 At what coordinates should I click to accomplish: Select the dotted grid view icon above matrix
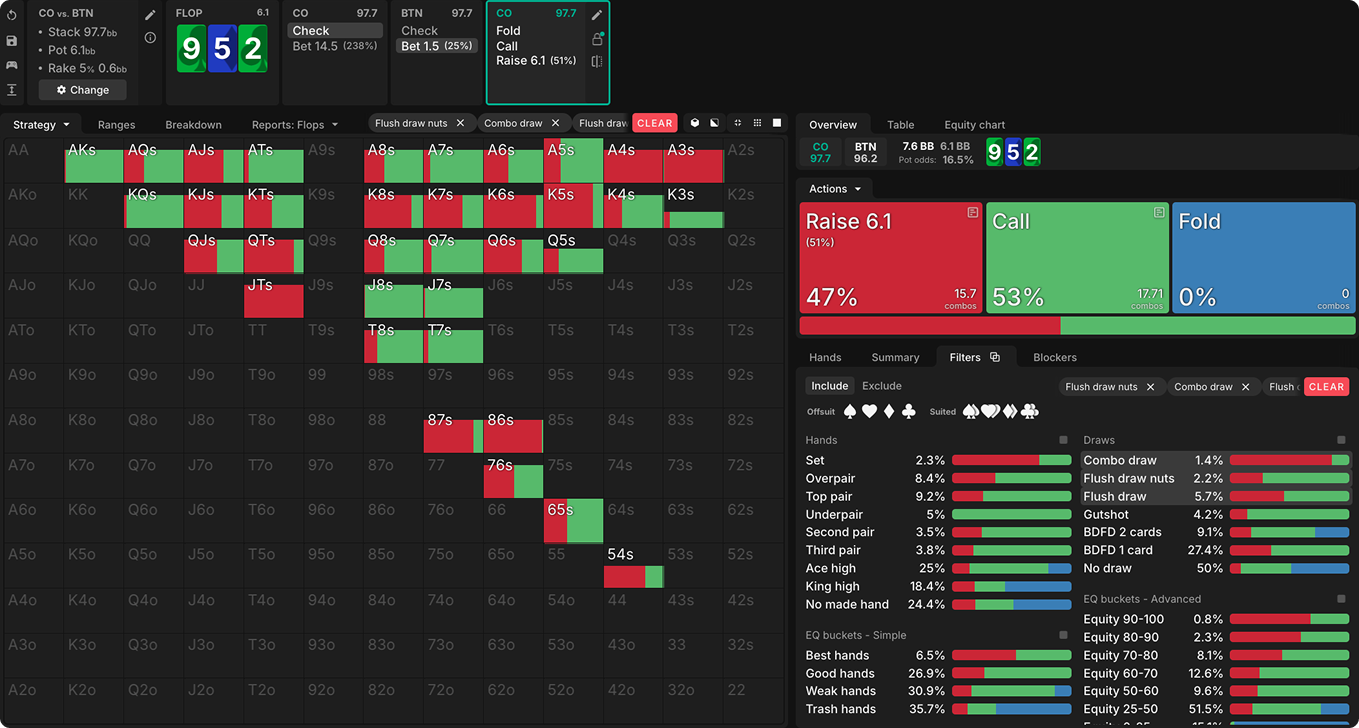(757, 123)
